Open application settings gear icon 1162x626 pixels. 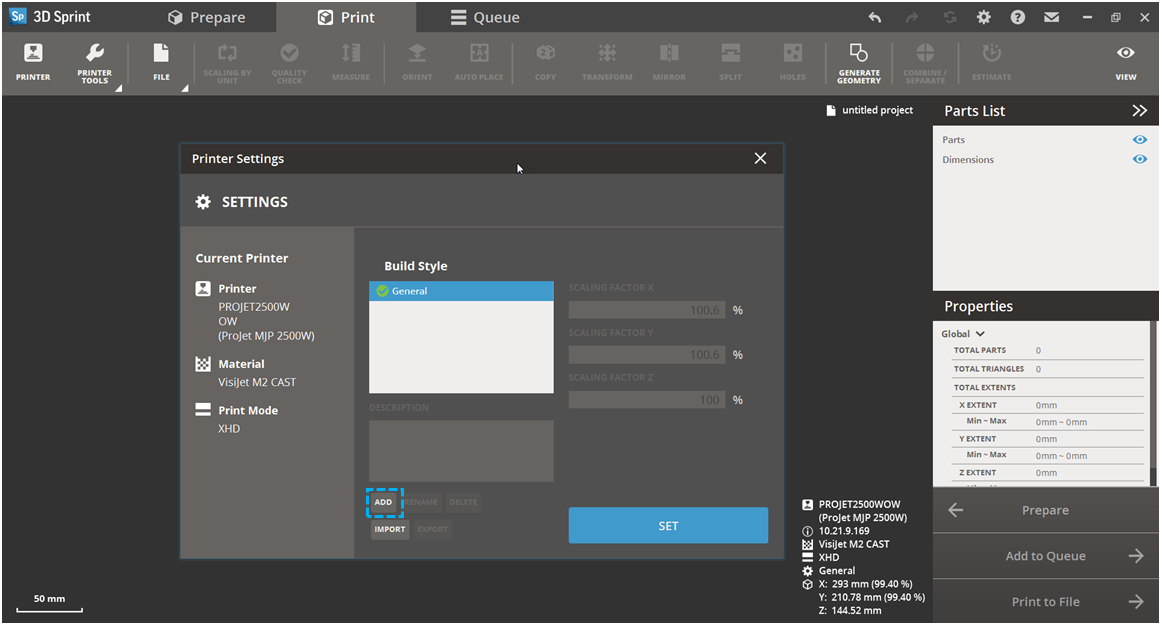tap(984, 18)
